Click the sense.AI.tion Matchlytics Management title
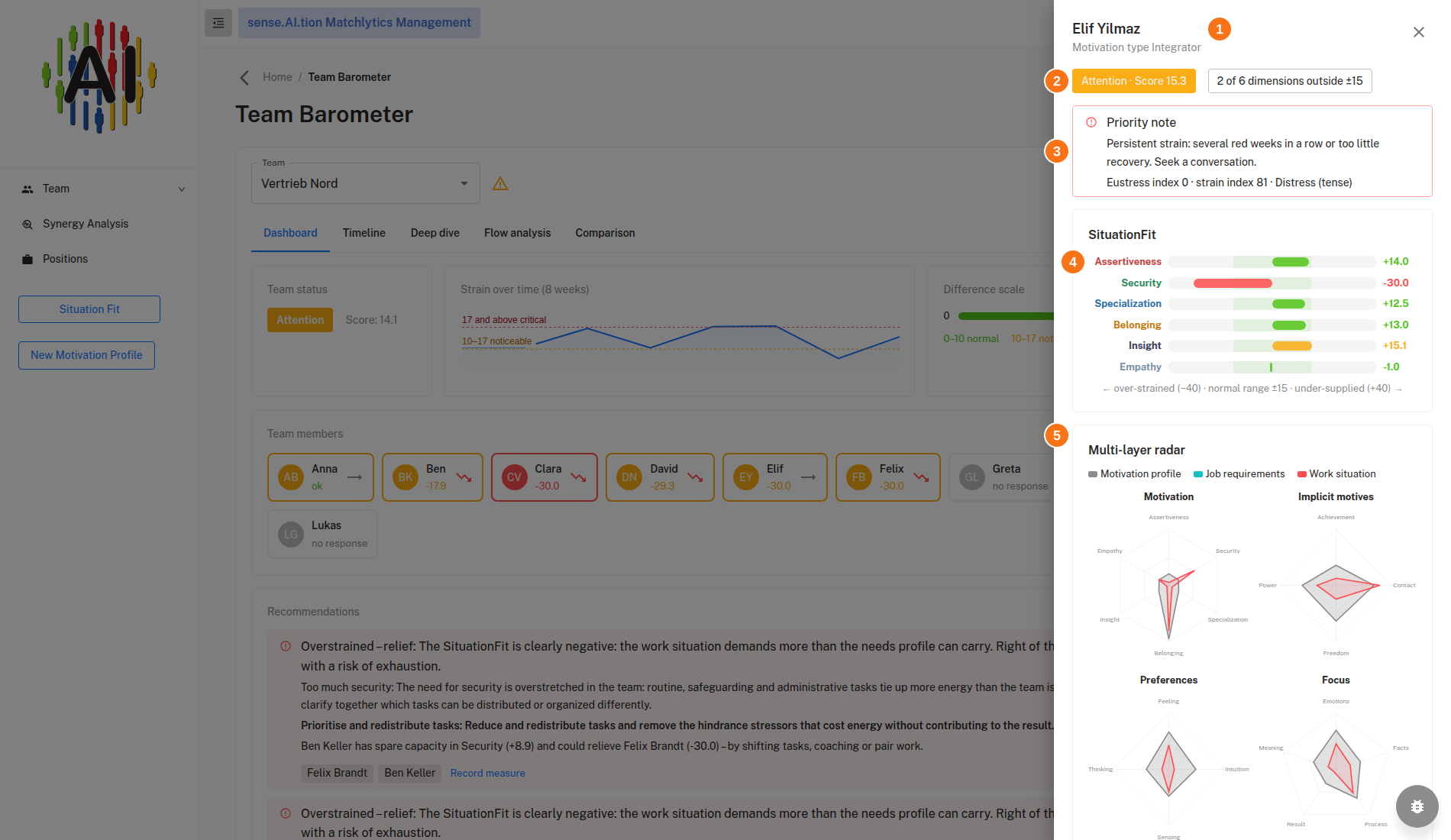Image resolution: width=1451 pixels, height=840 pixels. pyautogui.click(x=359, y=23)
